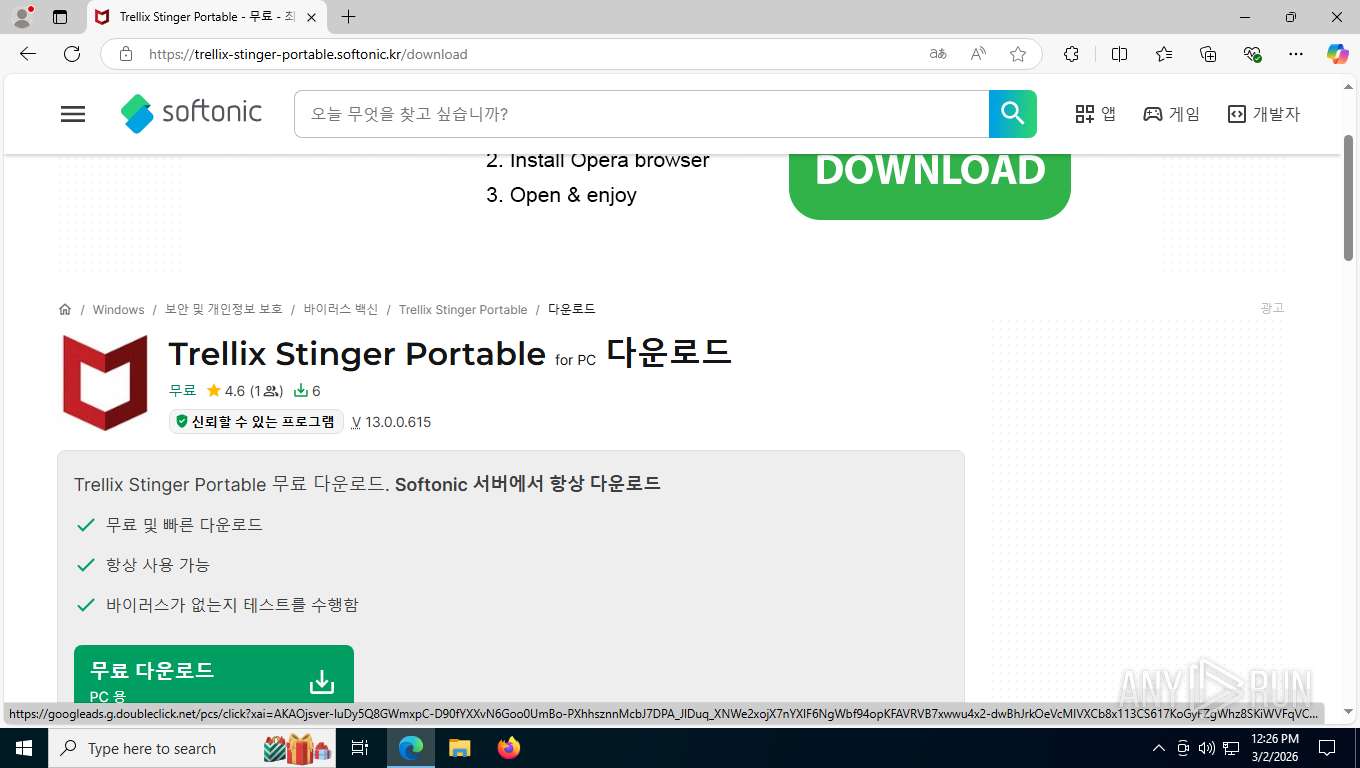
Task: Open the volume control tray icon
Action: (x=1206, y=748)
